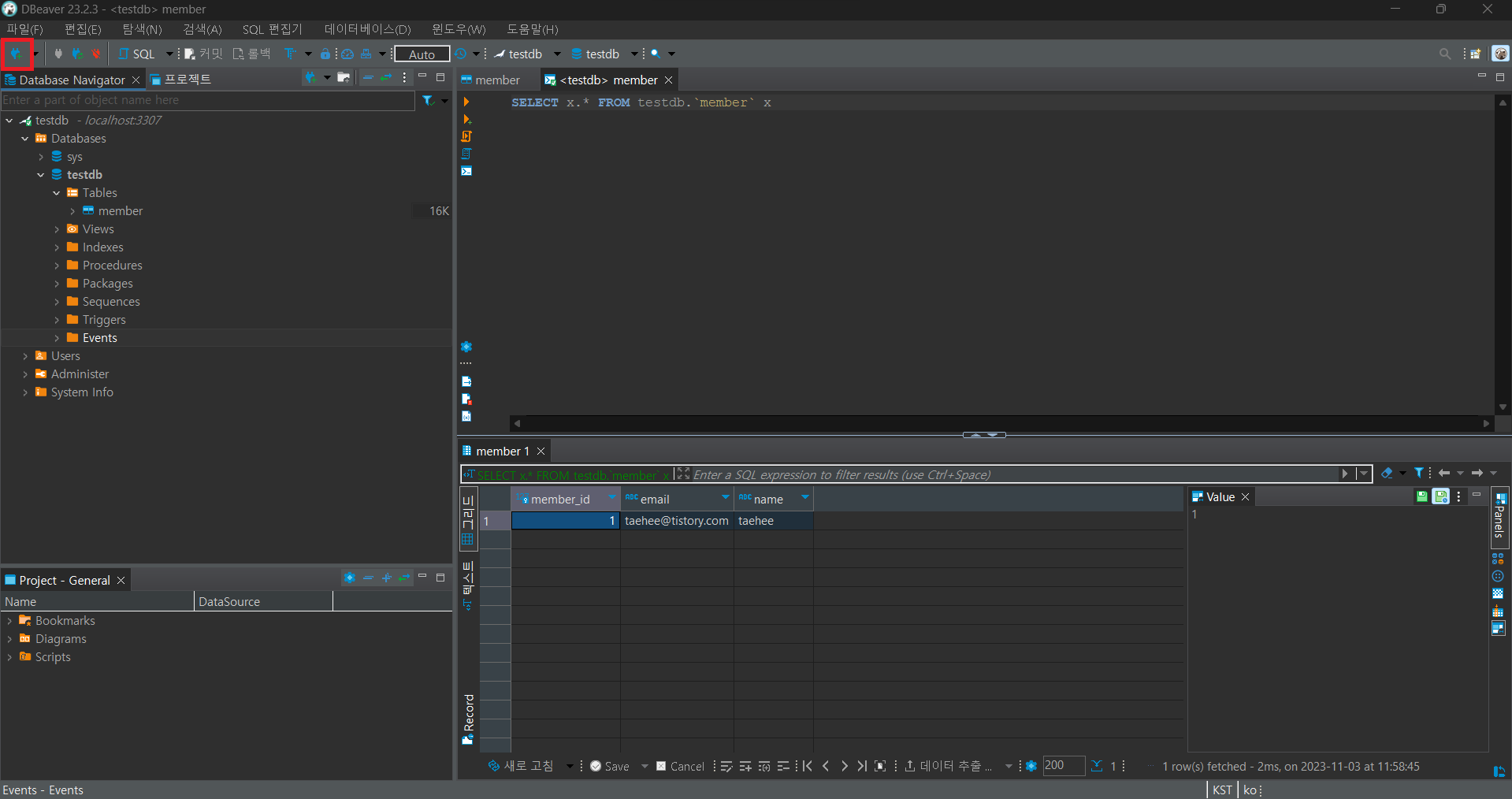The width and height of the screenshot is (1512, 799).
Task: Switch to the member editor tab
Action: (x=491, y=80)
